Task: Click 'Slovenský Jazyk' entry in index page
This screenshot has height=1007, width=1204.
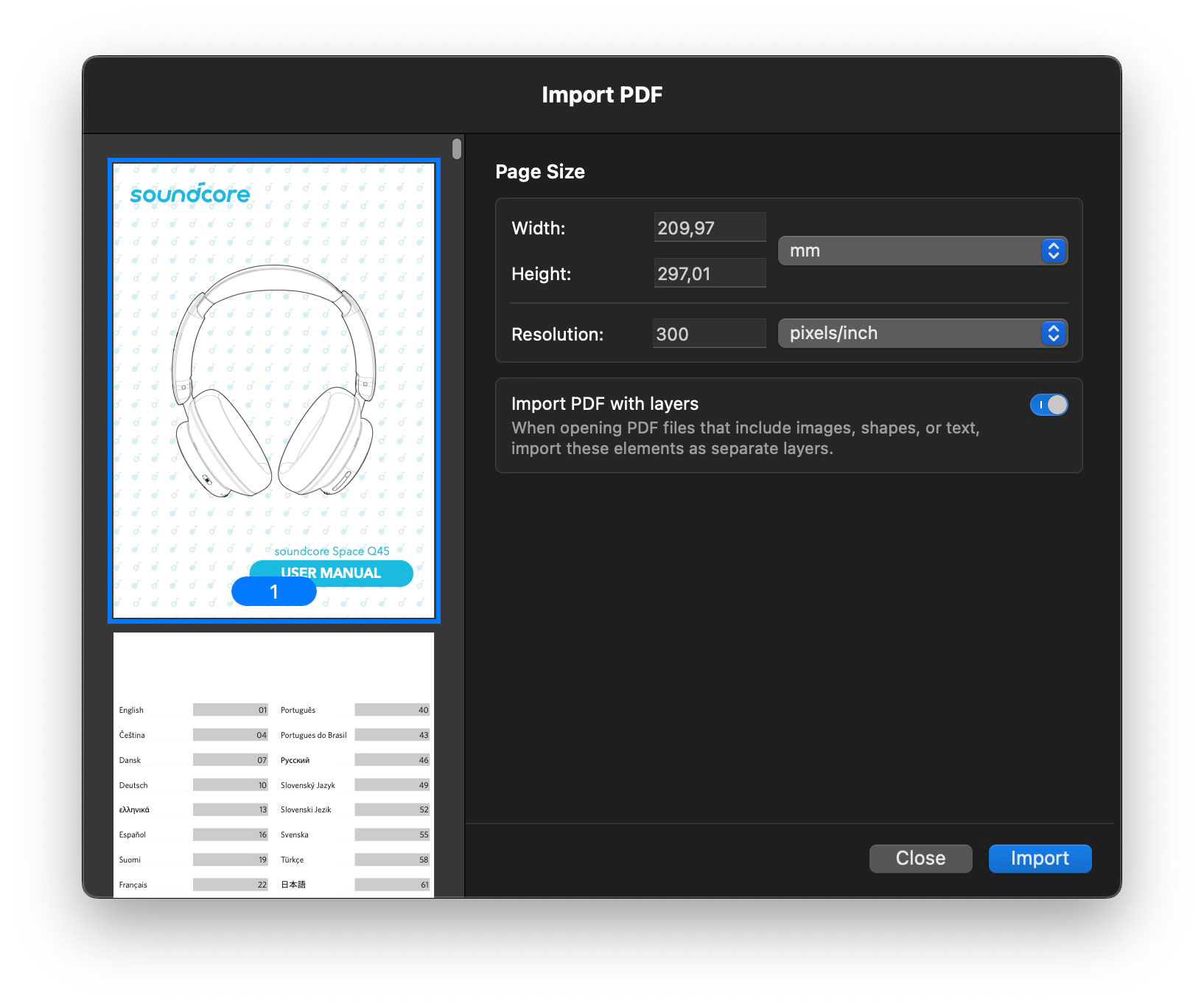Action: 308,785
